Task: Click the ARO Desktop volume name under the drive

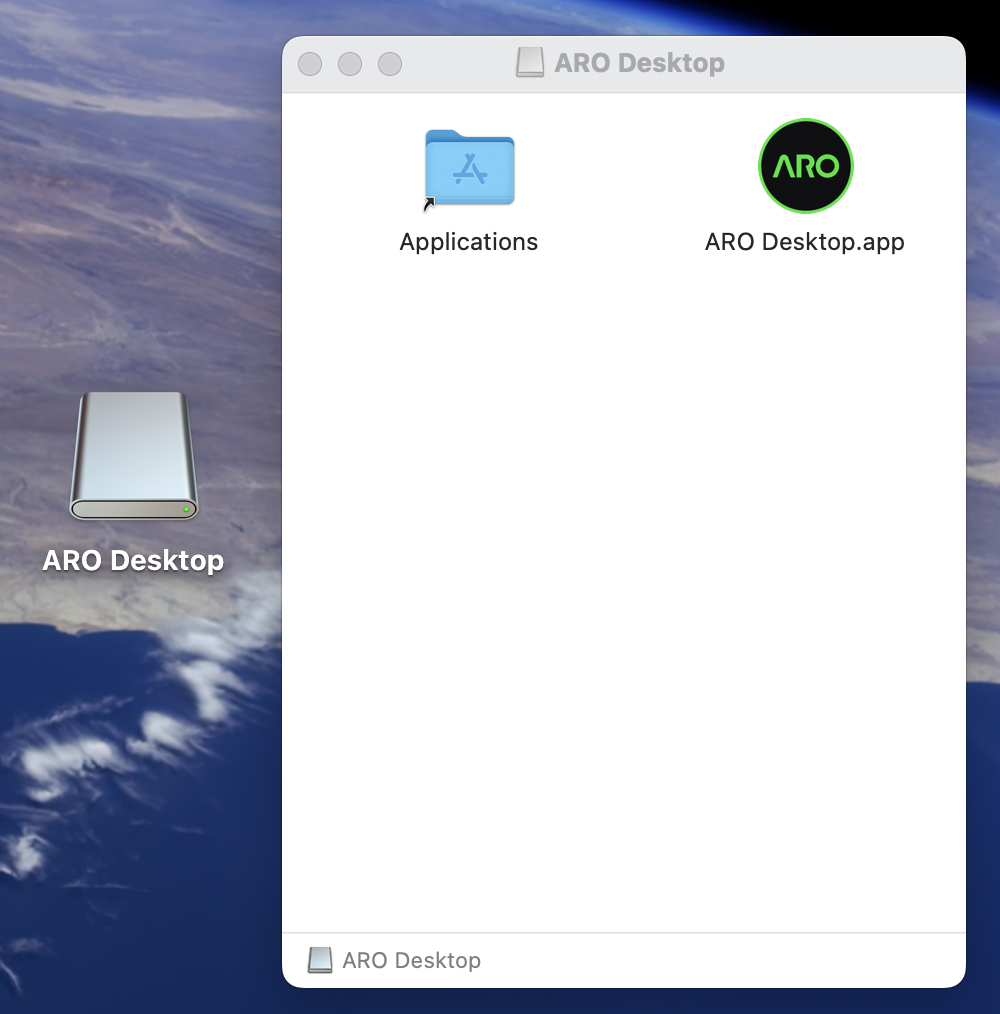Action: tap(133, 561)
